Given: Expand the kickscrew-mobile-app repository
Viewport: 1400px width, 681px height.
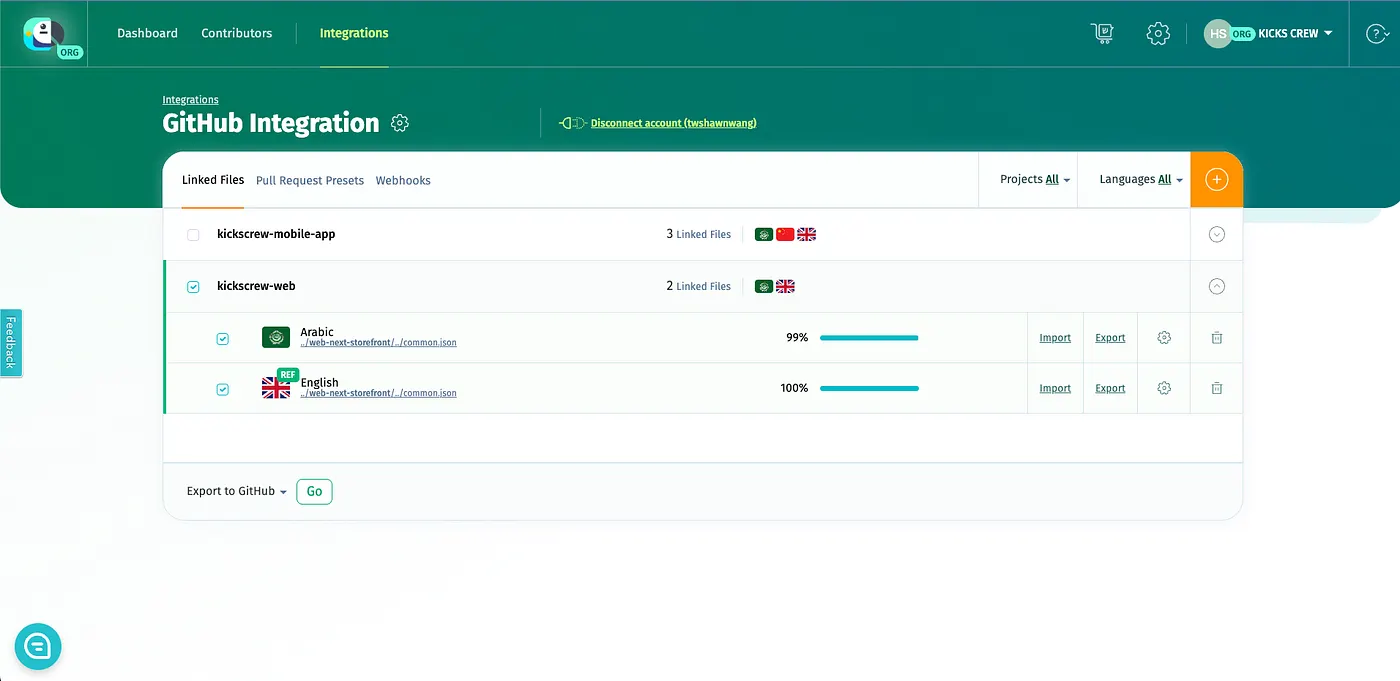Looking at the screenshot, I should (x=1217, y=234).
